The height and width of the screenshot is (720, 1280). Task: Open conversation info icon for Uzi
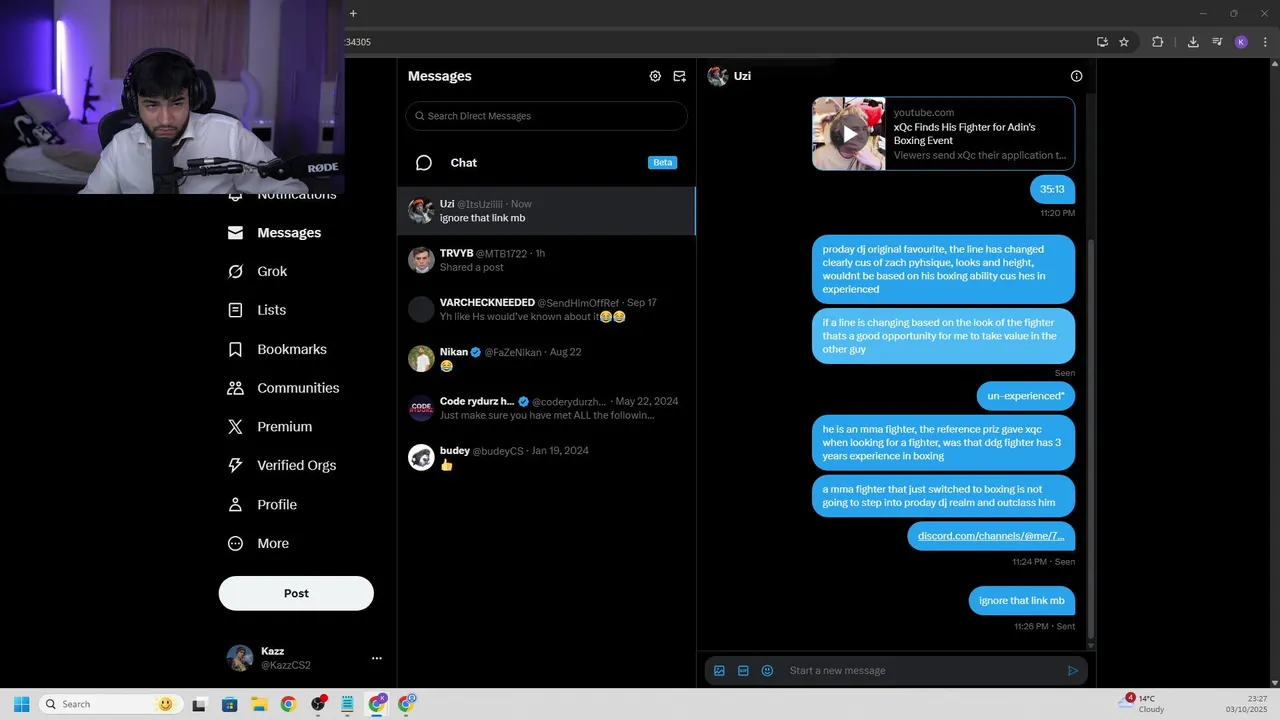(x=1076, y=76)
